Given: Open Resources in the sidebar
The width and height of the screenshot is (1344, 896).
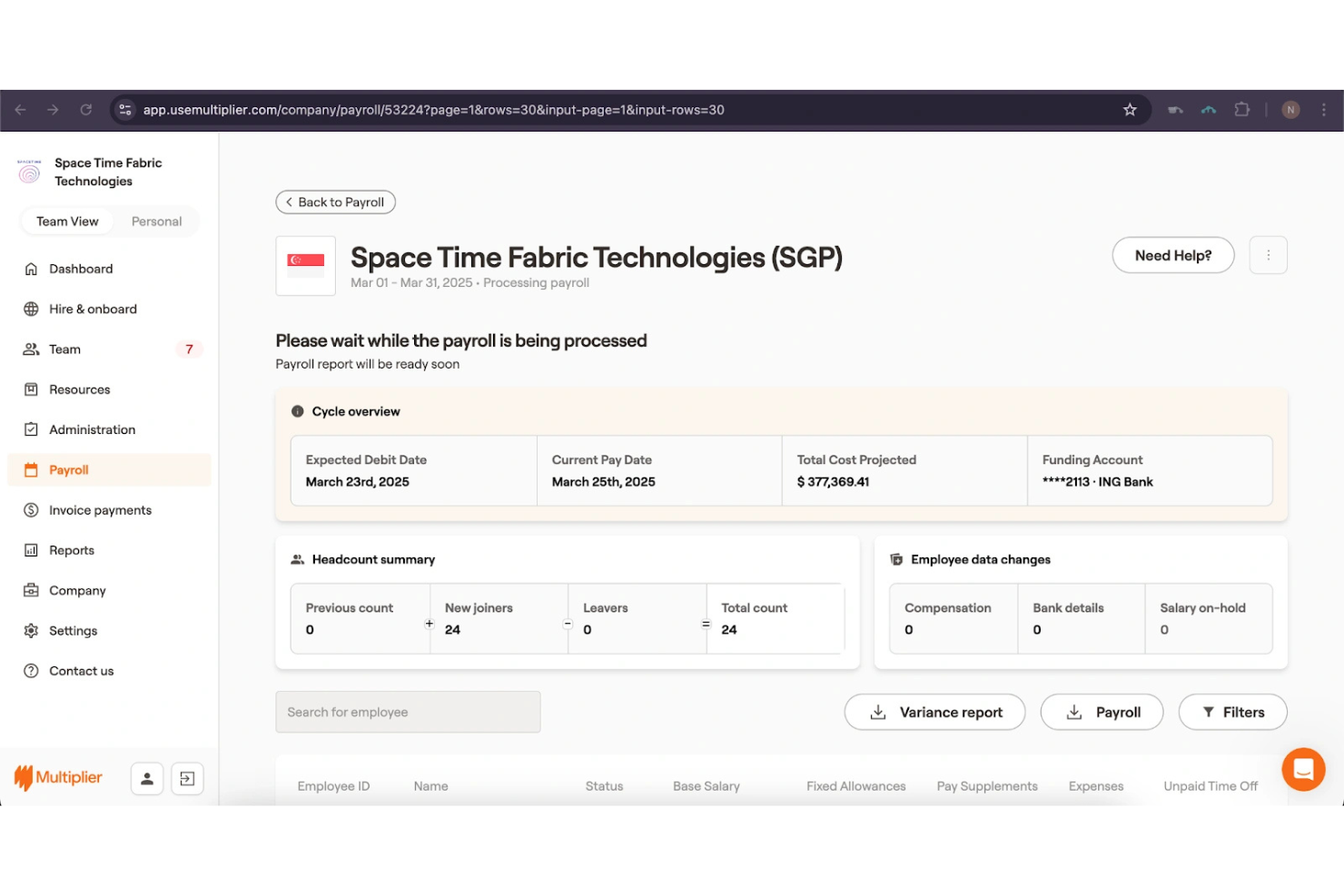Looking at the screenshot, I should (x=109, y=389).
